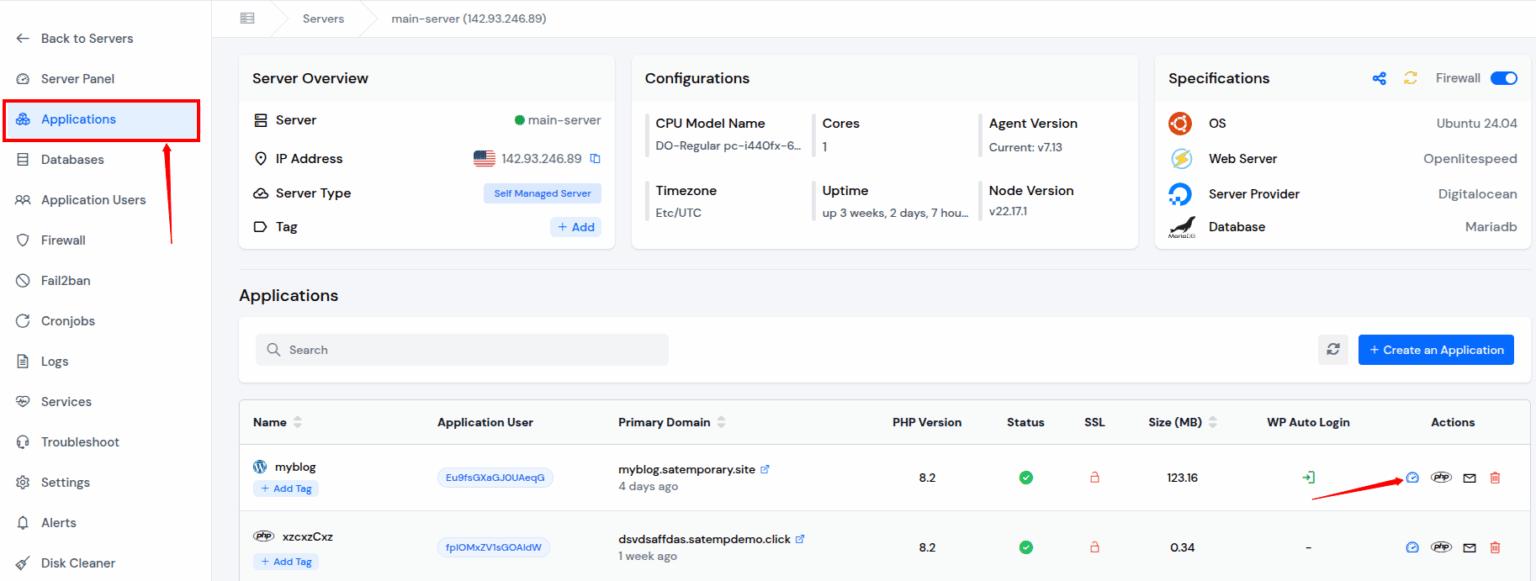Open myblog.satemporary.site external link

pos(765,469)
